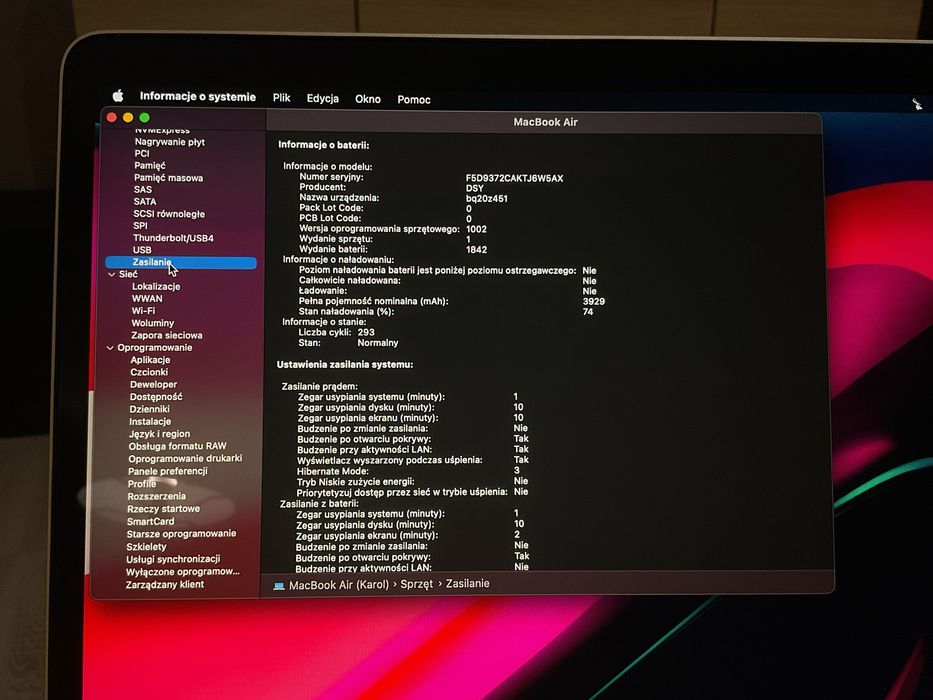
Task: Select Profile in sidebar
Action: click(x=142, y=484)
